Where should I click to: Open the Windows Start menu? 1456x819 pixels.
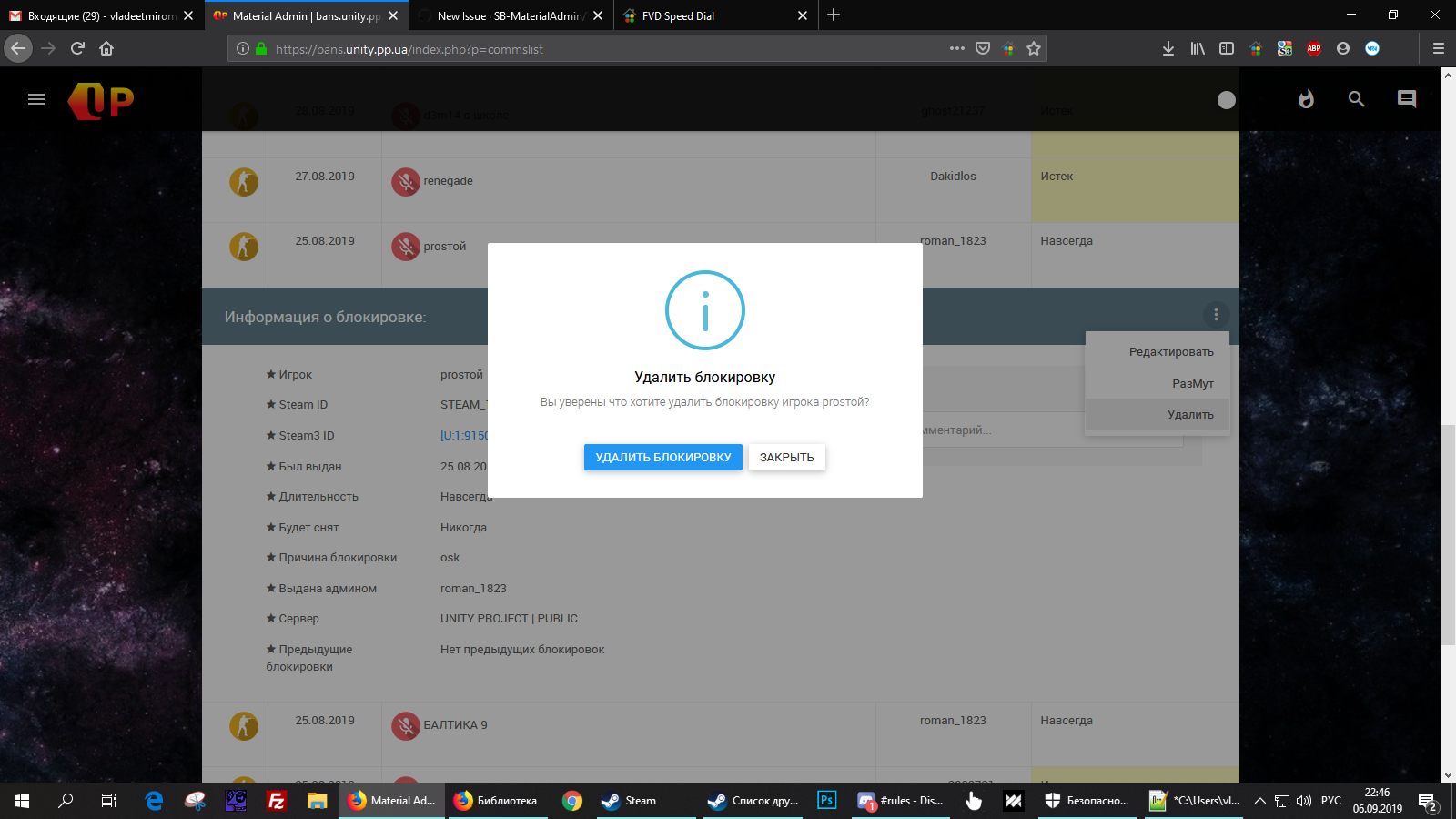[22, 801]
